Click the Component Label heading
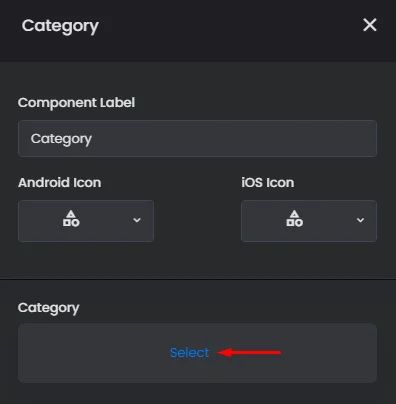396x404 pixels. (x=76, y=103)
